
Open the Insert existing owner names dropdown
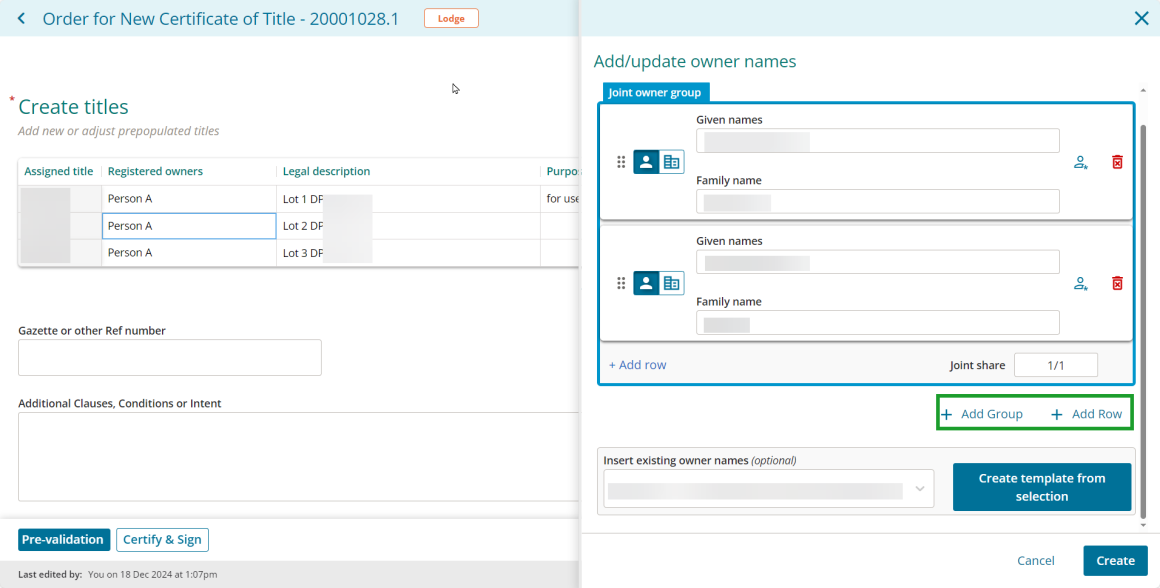click(x=769, y=489)
